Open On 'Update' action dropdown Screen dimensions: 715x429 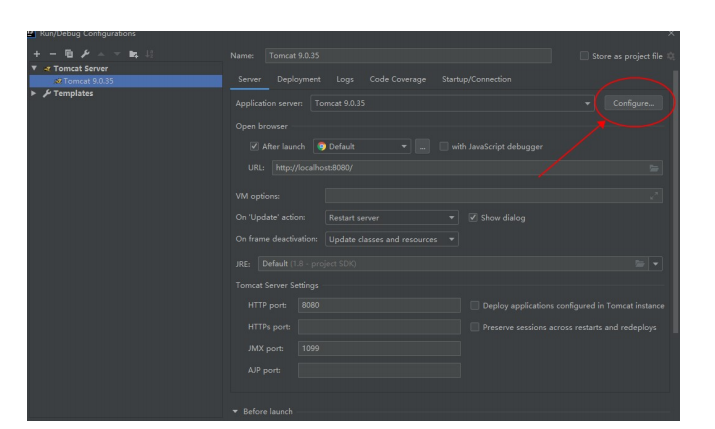[x=392, y=218]
